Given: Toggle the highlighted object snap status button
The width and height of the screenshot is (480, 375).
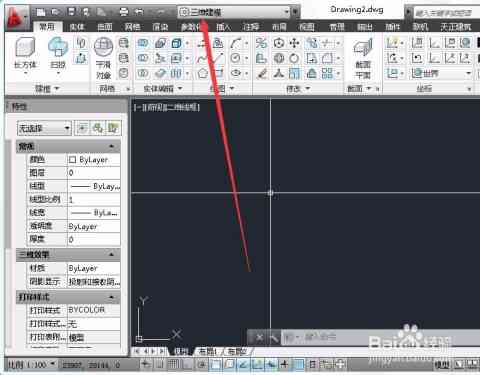Looking at the screenshot, I should coord(216,364).
